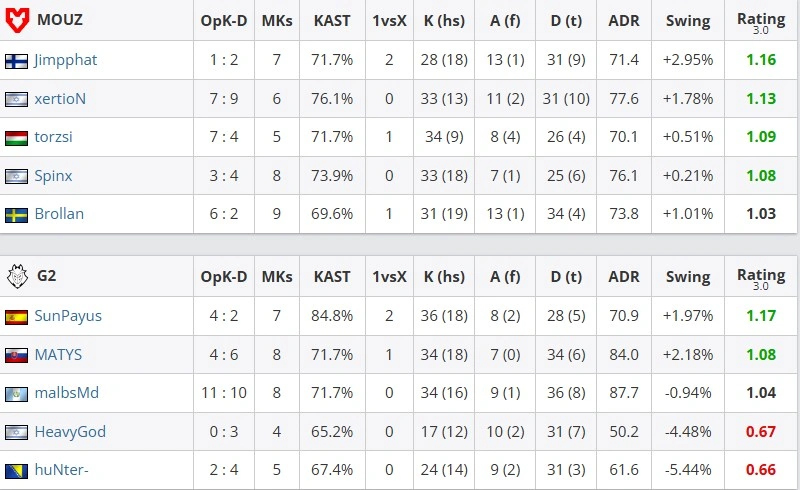This screenshot has width=800, height=490.
Task: Click the G2 team logo icon
Action: 17,276
